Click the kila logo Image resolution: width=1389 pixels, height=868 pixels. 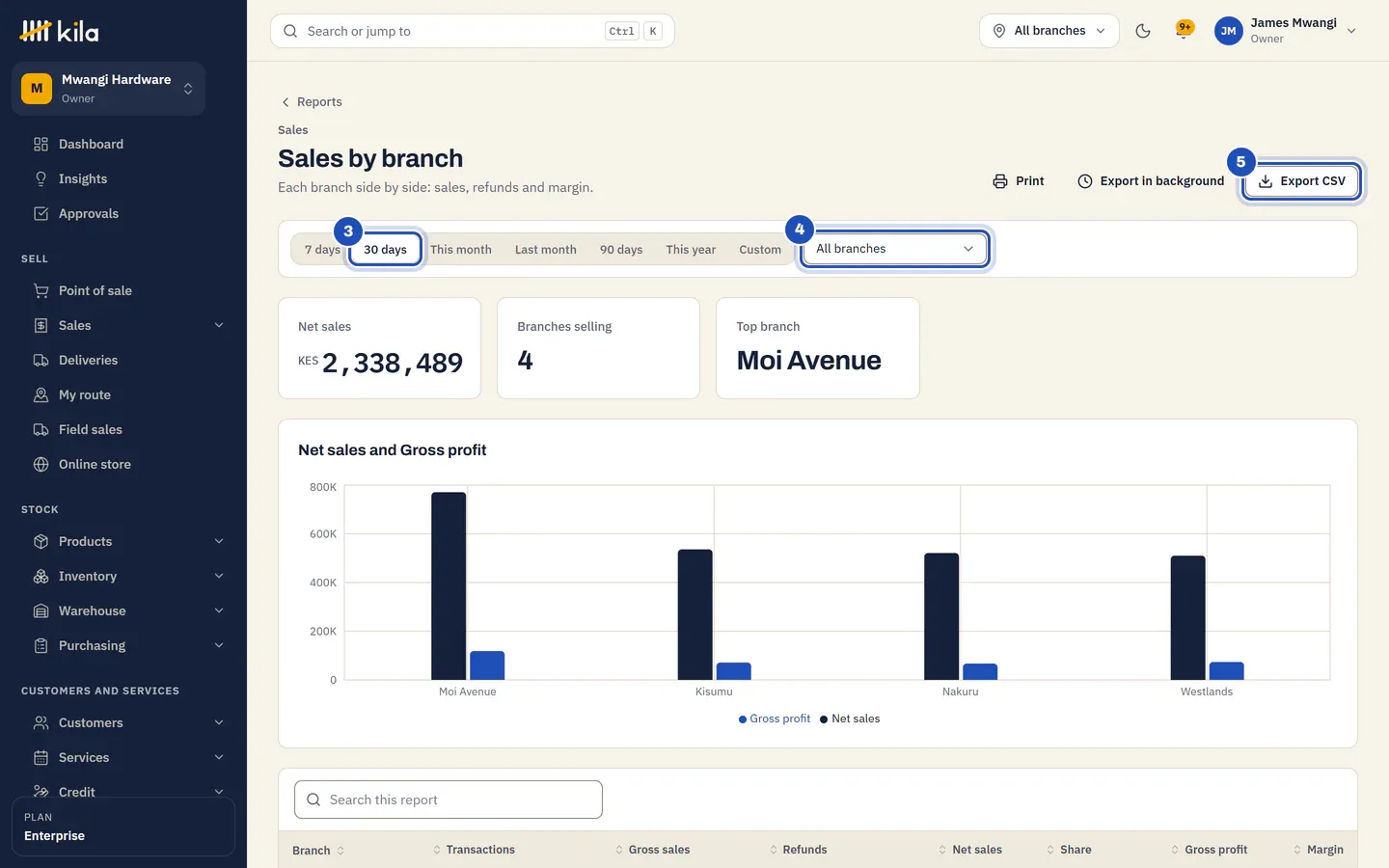[60, 32]
